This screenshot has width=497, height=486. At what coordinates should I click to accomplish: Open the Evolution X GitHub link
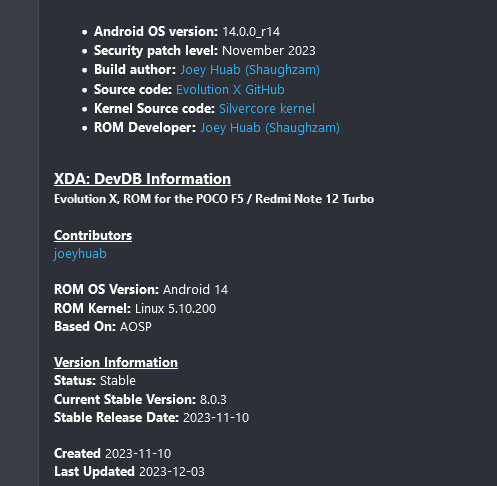click(x=230, y=89)
